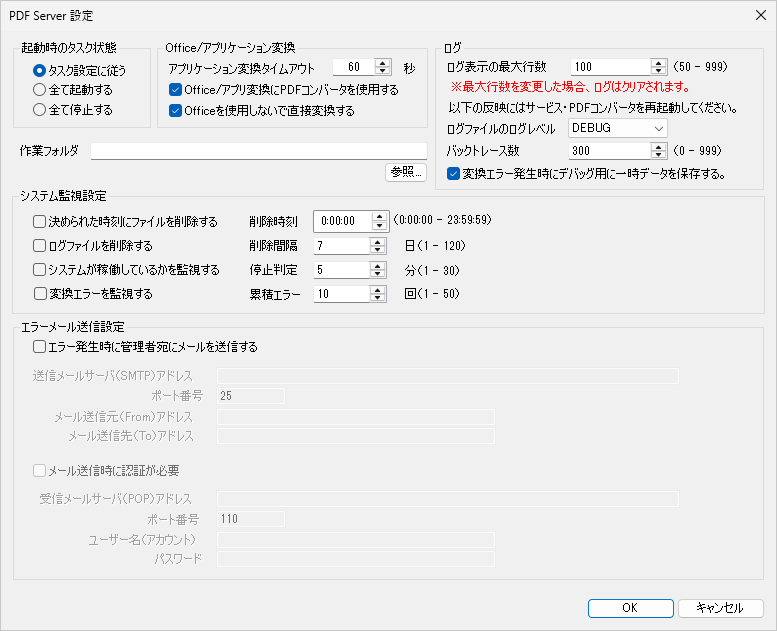Open the ログファイルのログレベル DEBUG dropdown
The width and height of the screenshot is (777, 631).
(617, 128)
